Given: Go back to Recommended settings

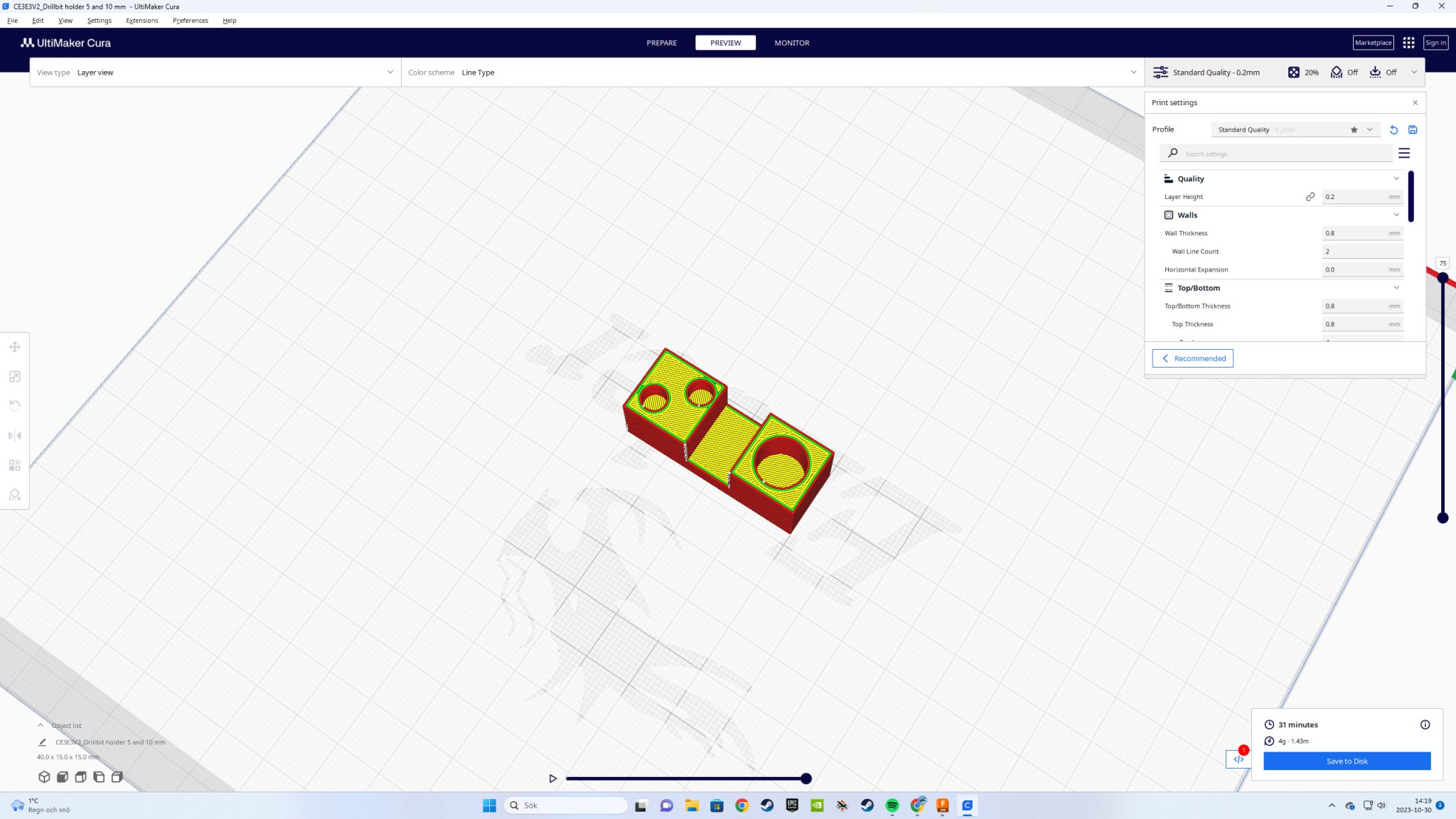Looking at the screenshot, I should (x=1192, y=358).
